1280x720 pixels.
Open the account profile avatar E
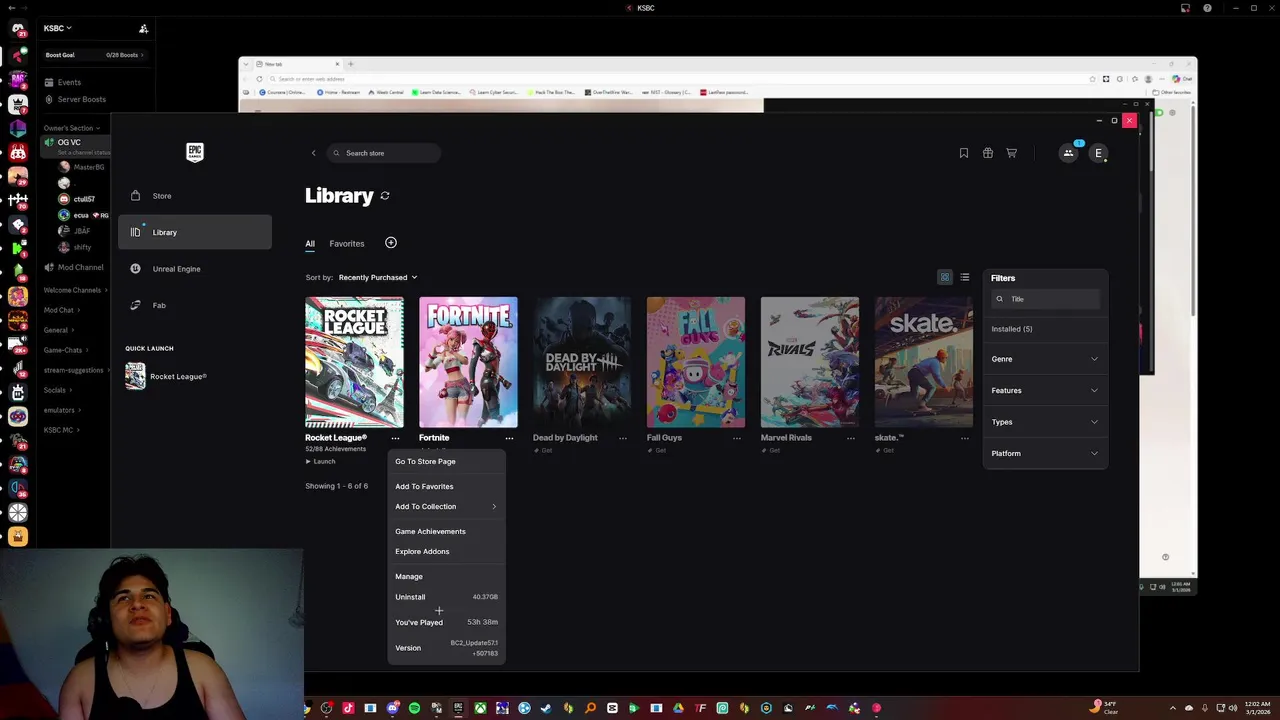(x=1098, y=153)
